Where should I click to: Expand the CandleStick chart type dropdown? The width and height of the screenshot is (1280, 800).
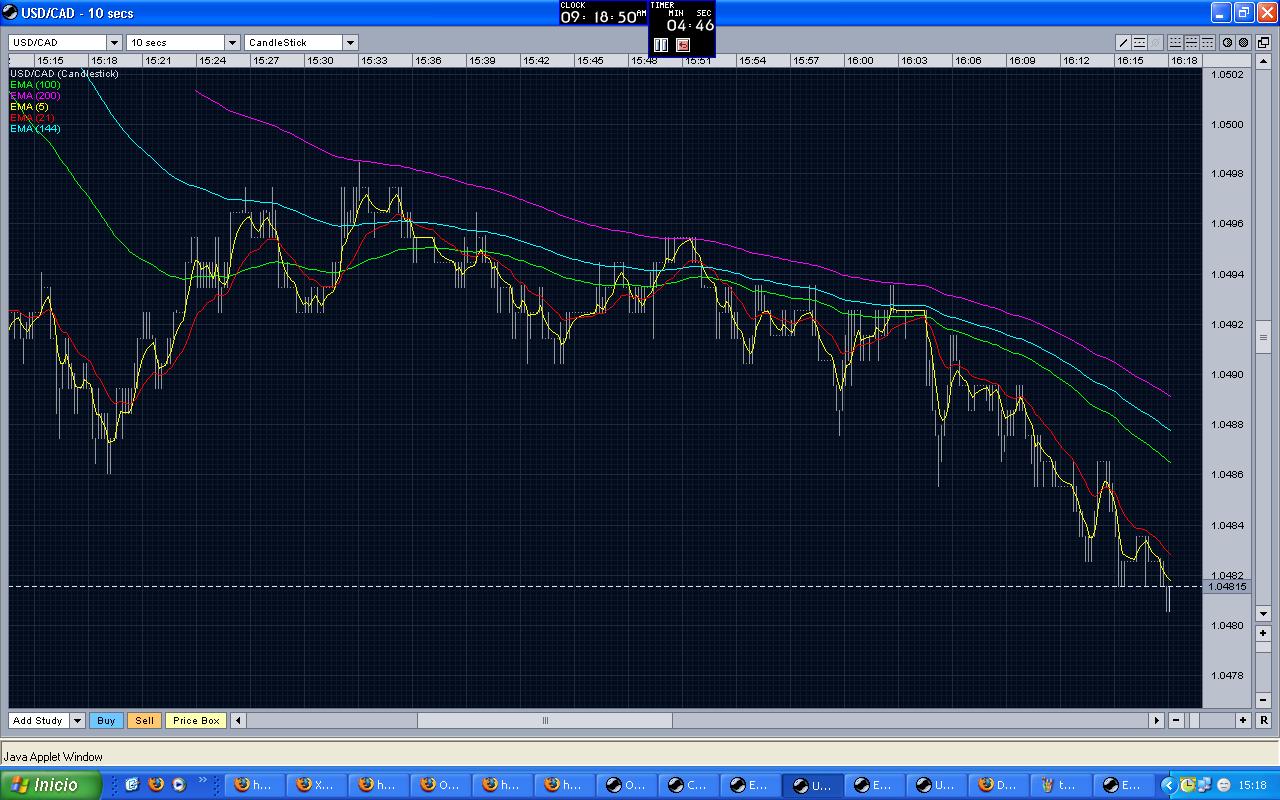[x=350, y=43]
